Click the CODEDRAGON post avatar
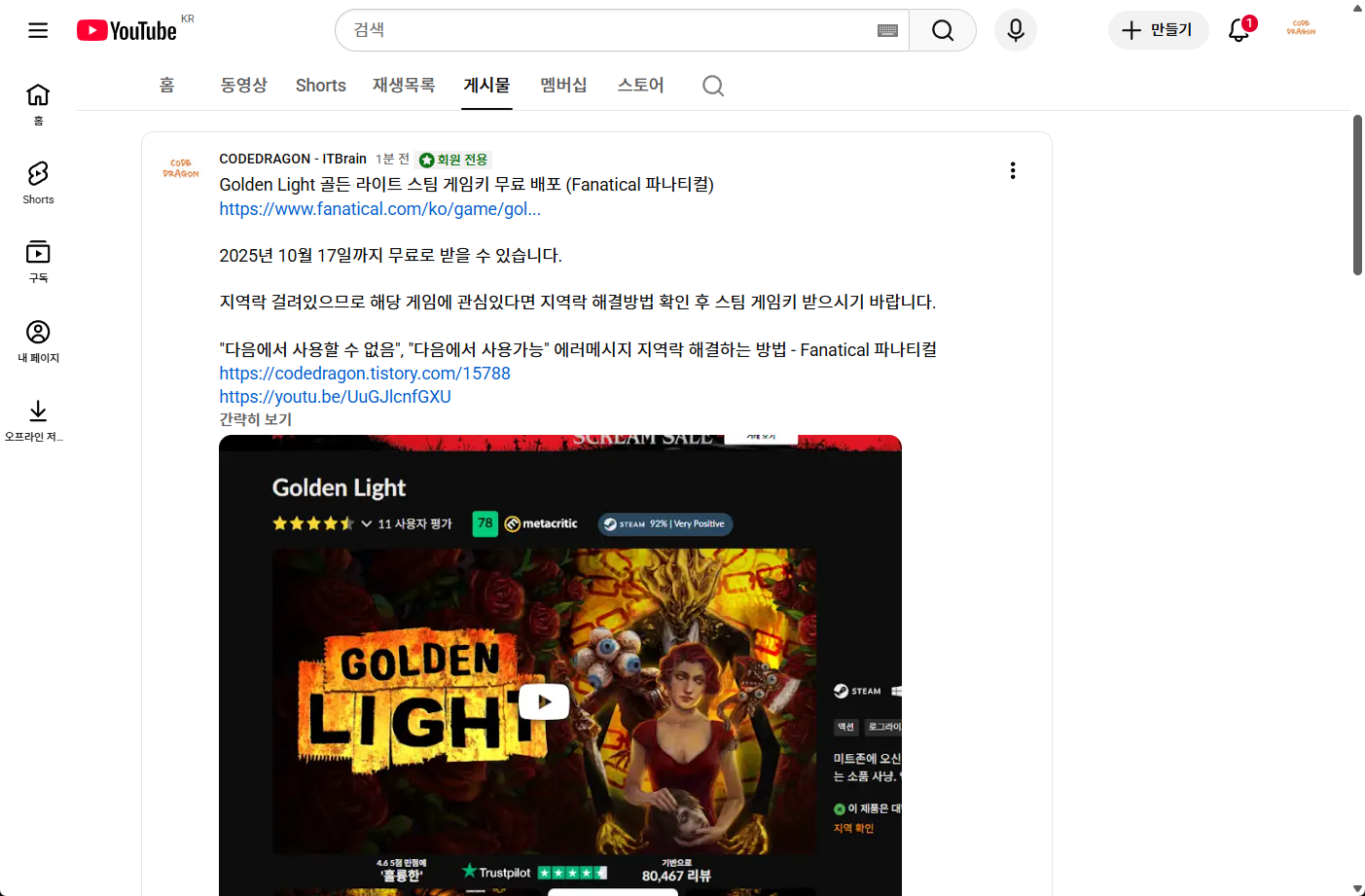 click(181, 168)
